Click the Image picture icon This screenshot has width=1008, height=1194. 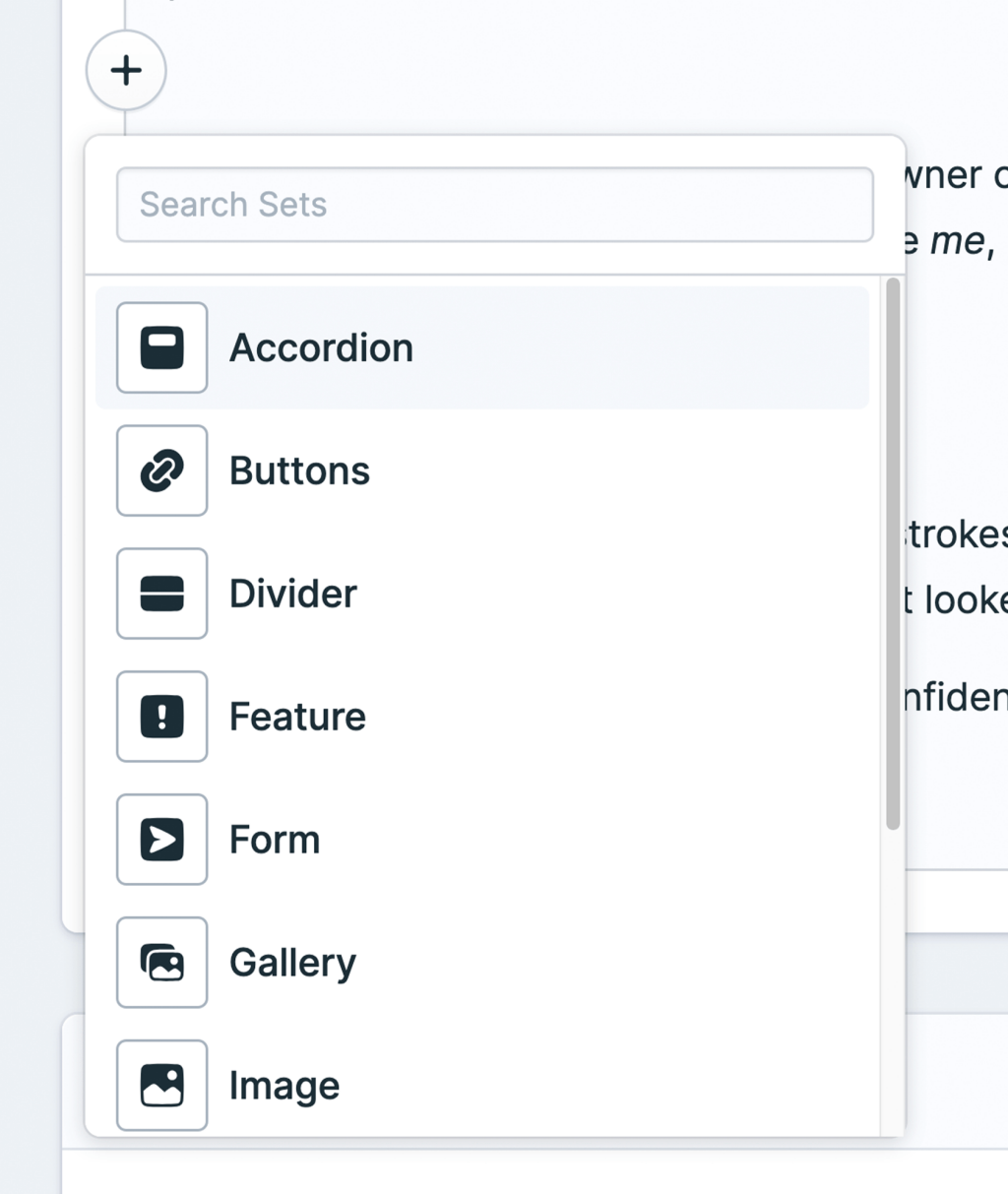point(162,1086)
